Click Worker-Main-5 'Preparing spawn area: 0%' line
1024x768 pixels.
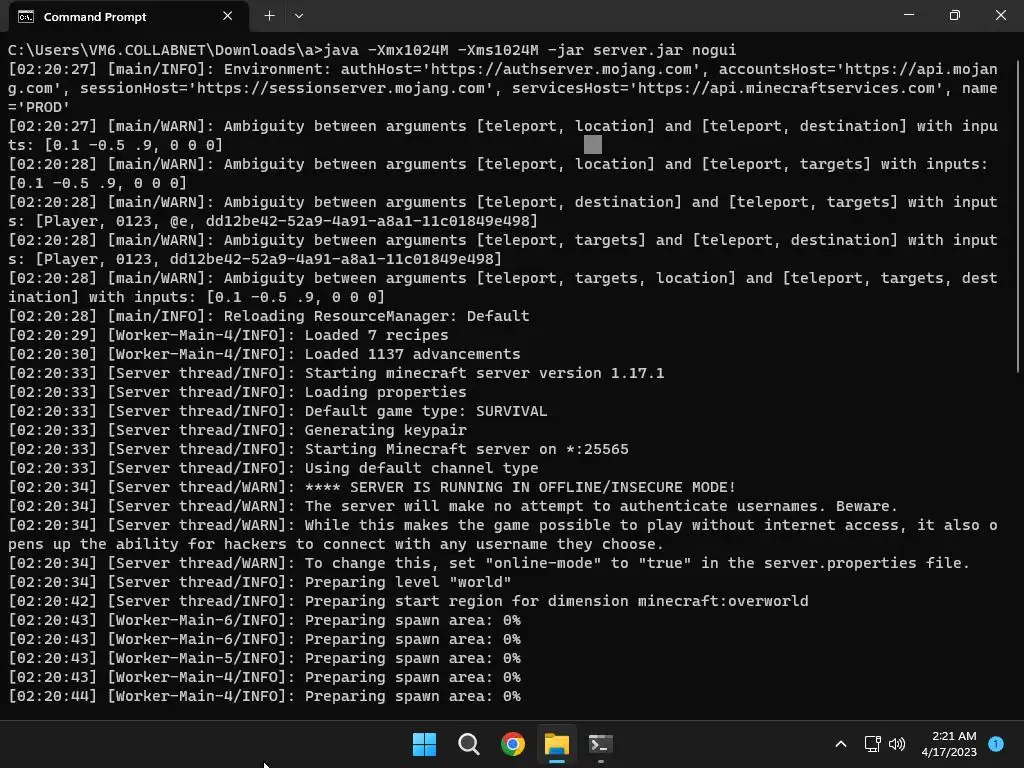264,658
